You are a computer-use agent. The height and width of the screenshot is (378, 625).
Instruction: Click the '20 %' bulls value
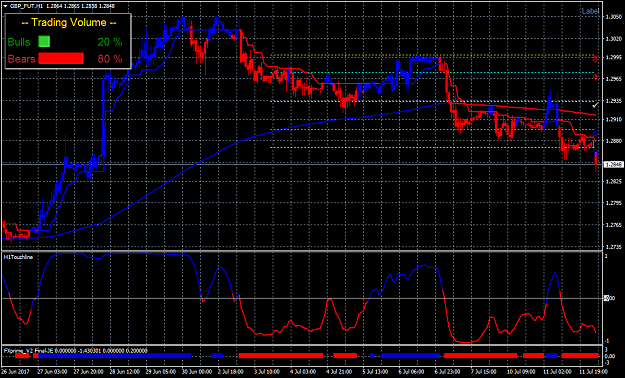click(x=110, y=42)
